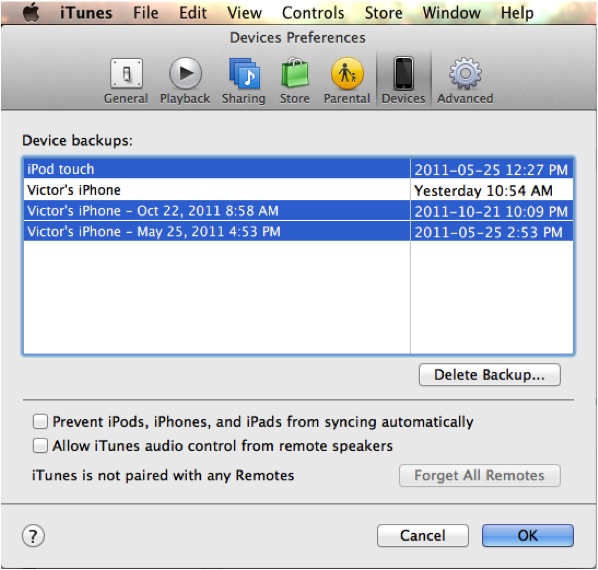Confirm with the OK button
The height and width of the screenshot is (570, 598).
(528, 536)
